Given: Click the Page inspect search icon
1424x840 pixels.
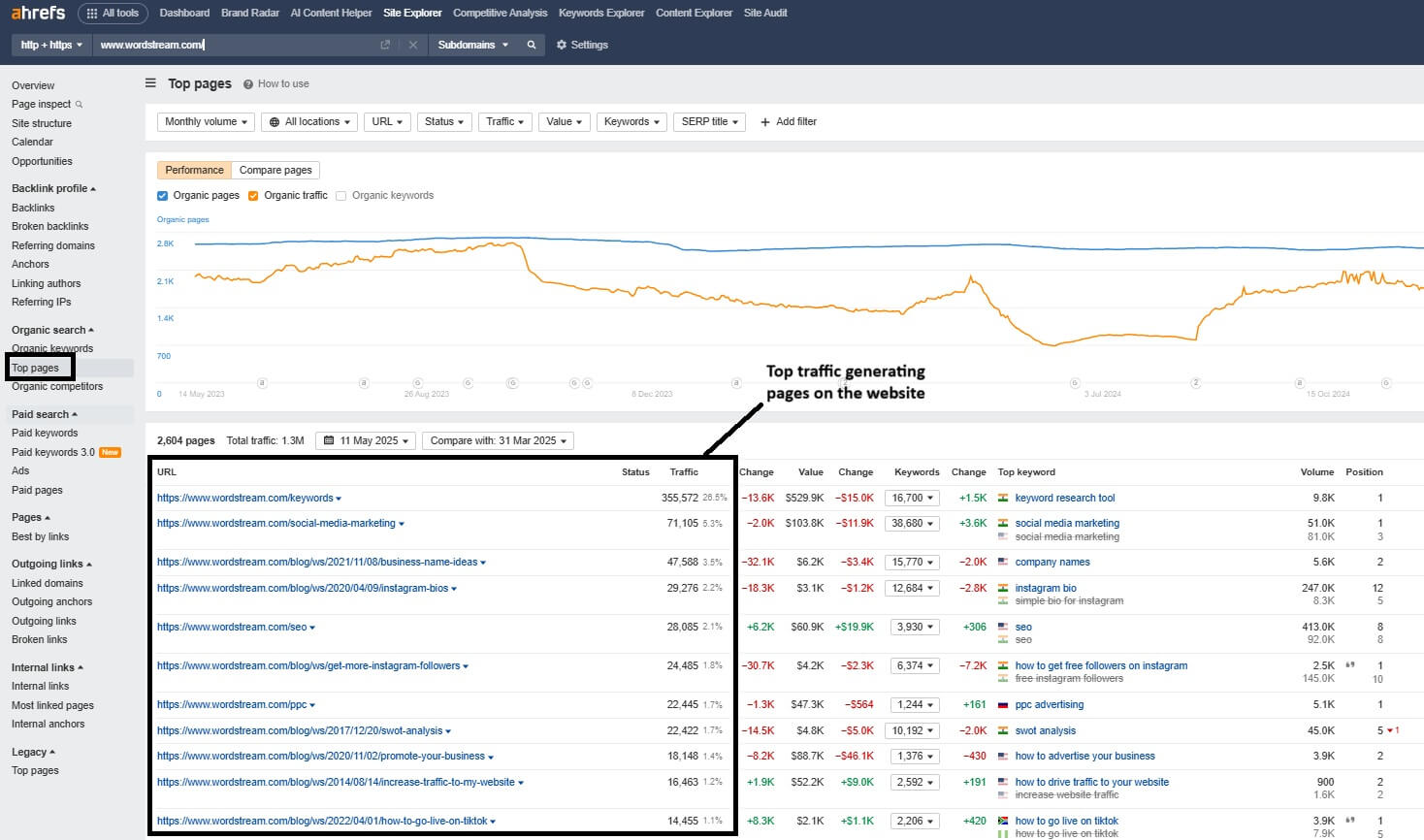Looking at the screenshot, I should tap(79, 104).
